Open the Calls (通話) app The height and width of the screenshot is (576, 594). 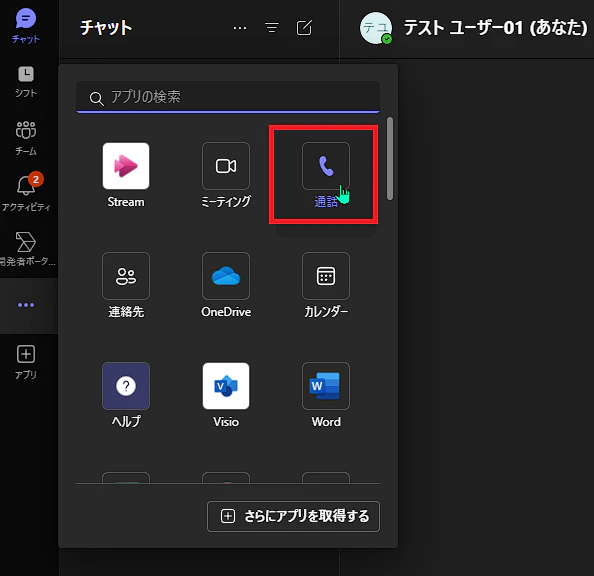pos(326,175)
